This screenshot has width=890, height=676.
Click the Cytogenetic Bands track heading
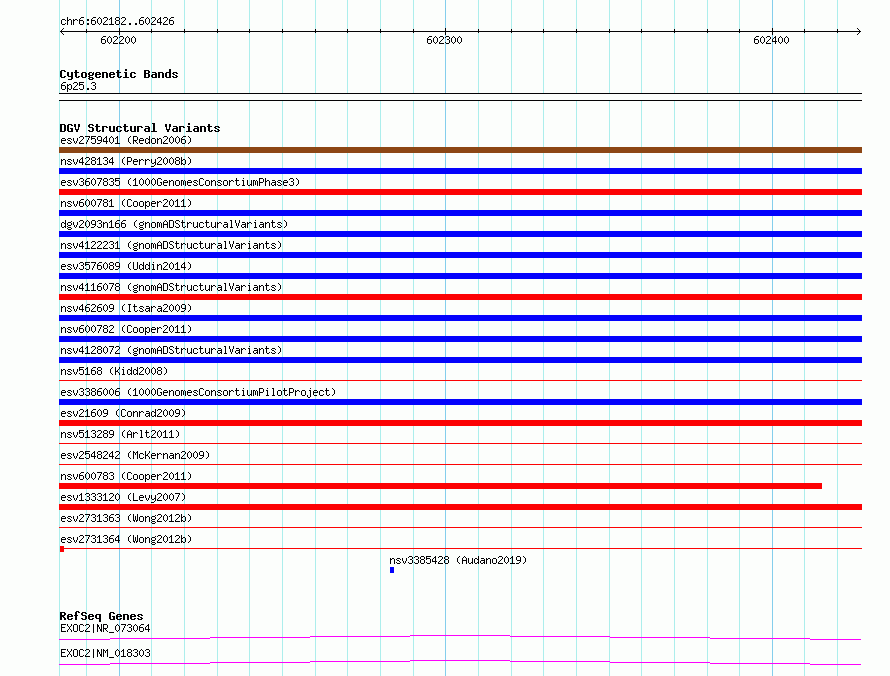coord(119,74)
